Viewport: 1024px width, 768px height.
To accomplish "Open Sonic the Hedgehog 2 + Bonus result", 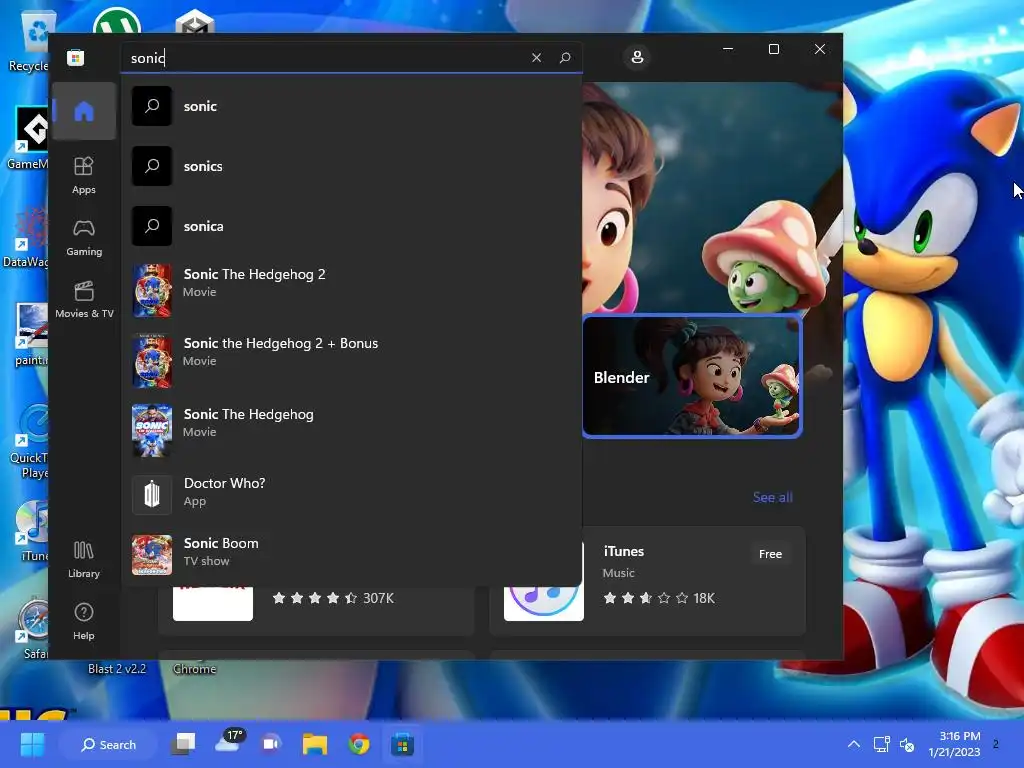I will coord(351,360).
